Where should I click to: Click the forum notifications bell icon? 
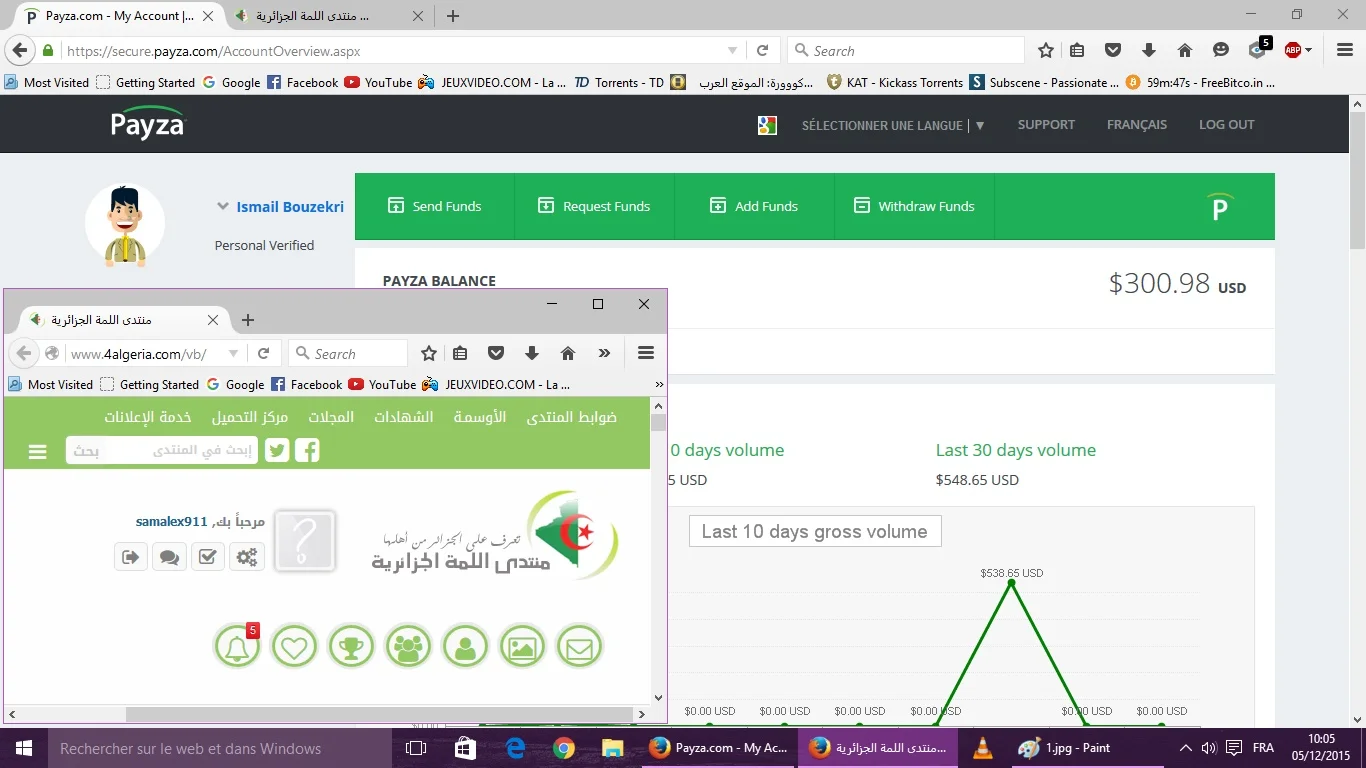pyautogui.click(x=237, y=647)
